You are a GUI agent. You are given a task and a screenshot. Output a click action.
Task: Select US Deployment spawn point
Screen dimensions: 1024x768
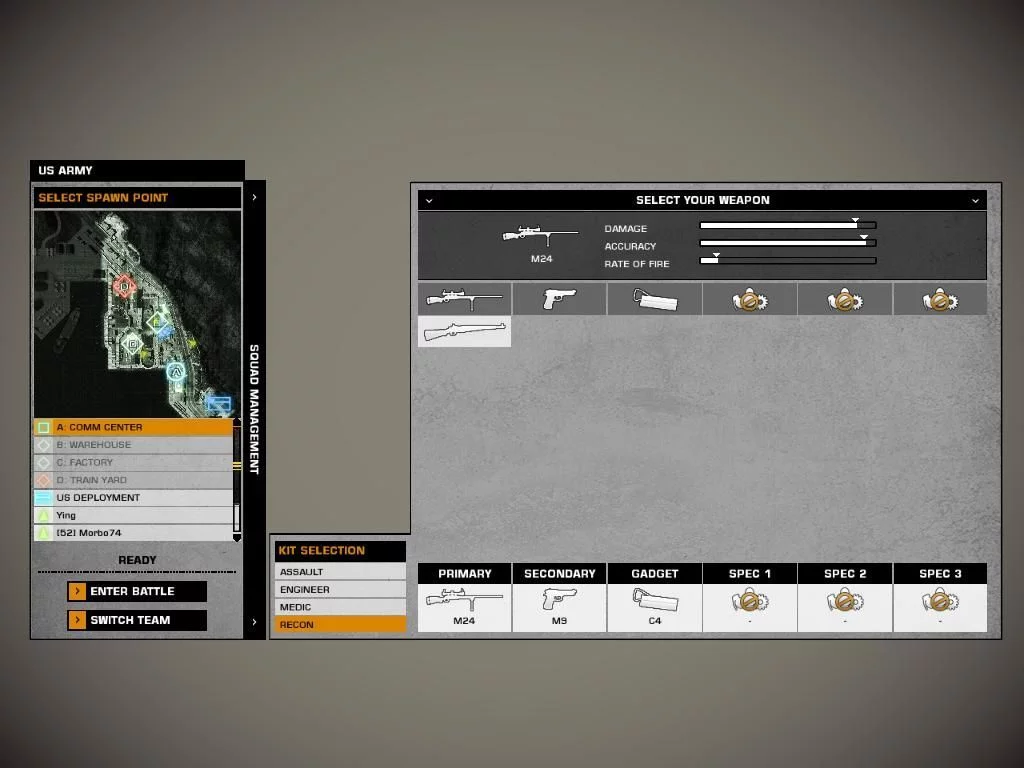(133, 498)
